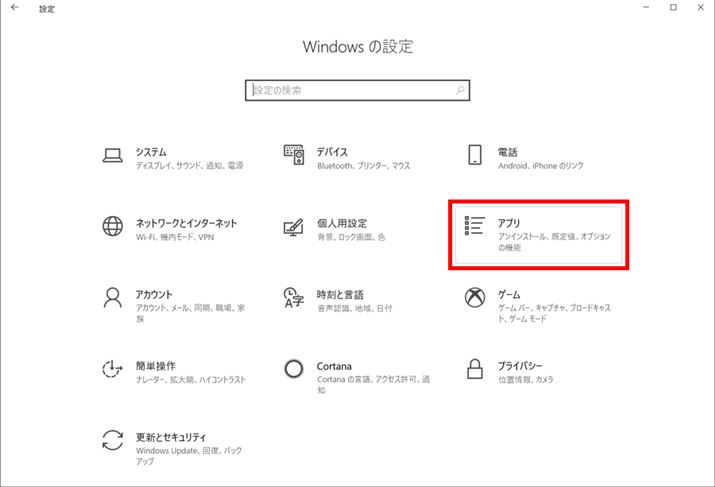This screenshot has width=715, height=487.
Task: Click the Wi-Fi、機内モード、VPN description
Action: 175,237
